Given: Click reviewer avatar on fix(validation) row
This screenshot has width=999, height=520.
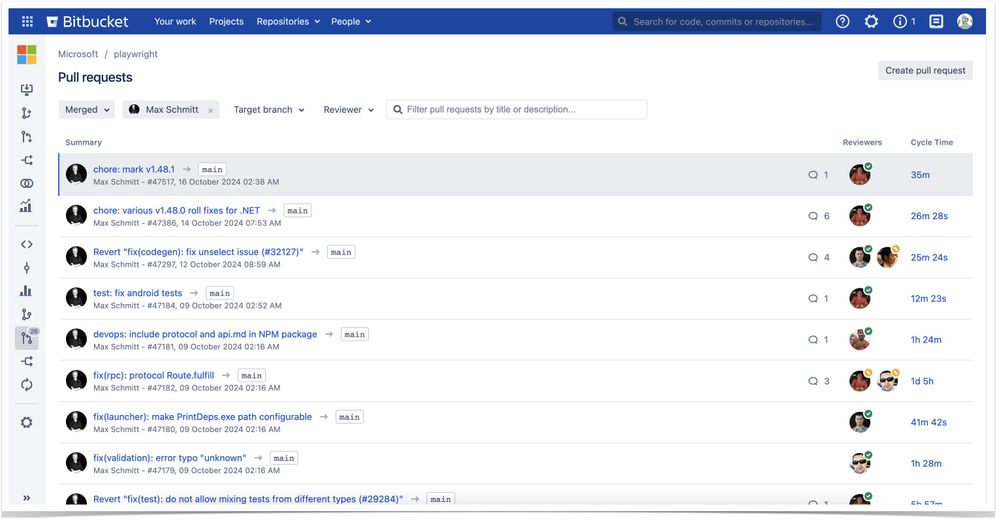Looking at the screenshot, I should tap(860, 463).
